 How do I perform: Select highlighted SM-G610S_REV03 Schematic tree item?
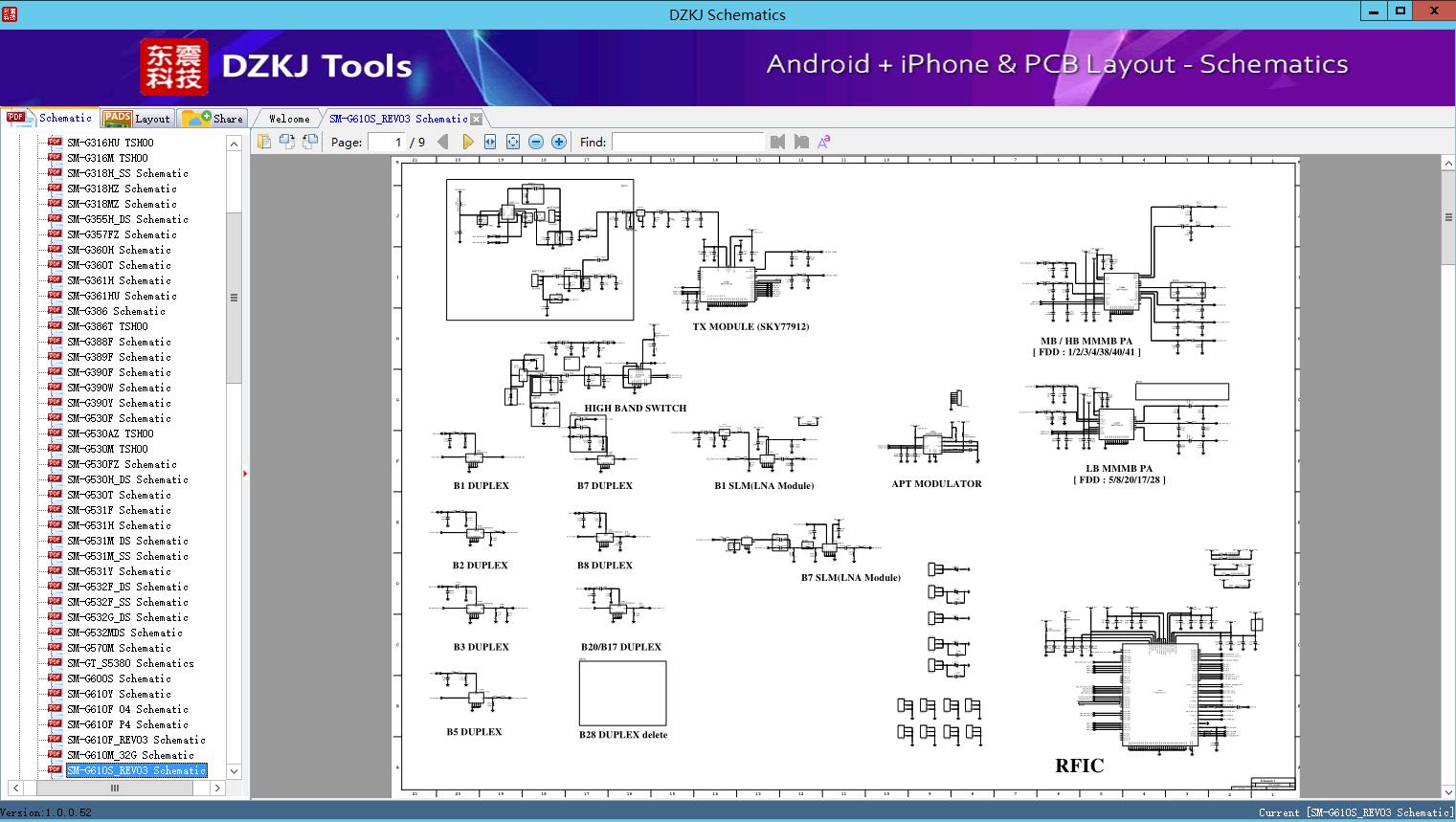click(136, 770)
